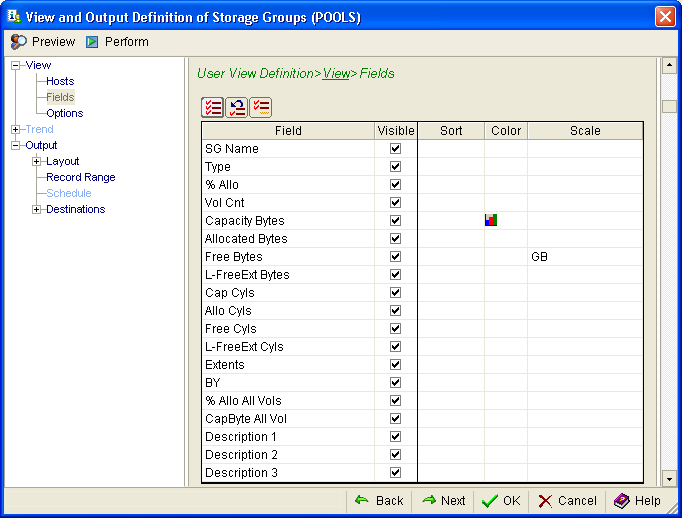Select Record Range in the tree
The image size is (682, 518).
coord(80,177)
